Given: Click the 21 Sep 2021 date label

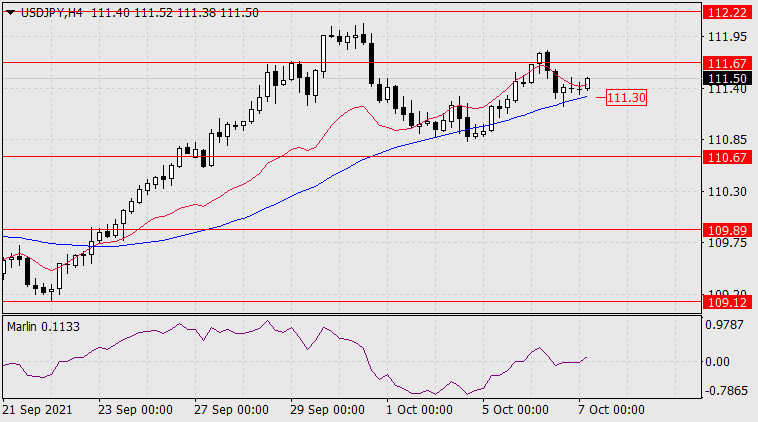Looking at the screenshot, I should click(38, 410).
